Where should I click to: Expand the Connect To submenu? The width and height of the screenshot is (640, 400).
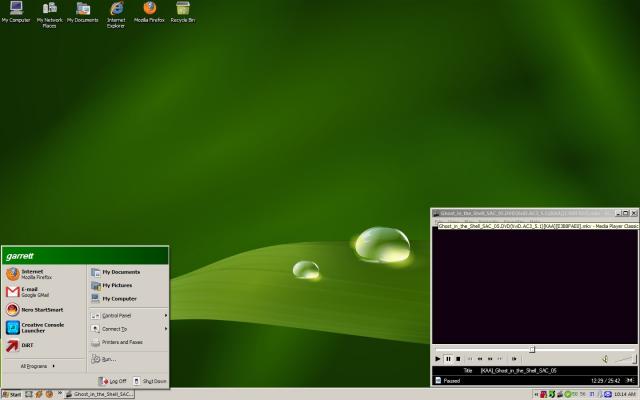(128, 329)
